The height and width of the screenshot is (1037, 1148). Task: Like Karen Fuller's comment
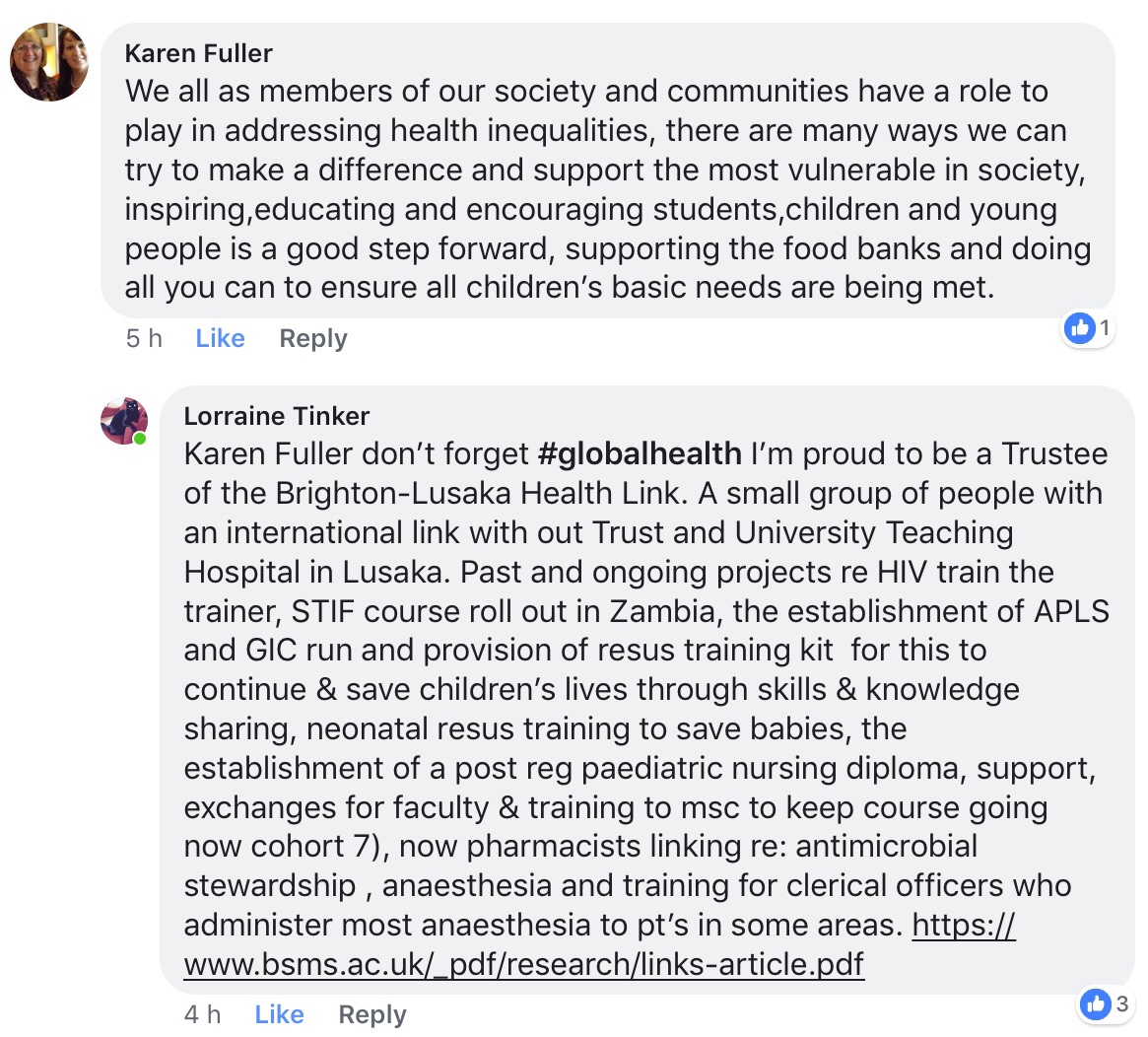tap(220, 338)
